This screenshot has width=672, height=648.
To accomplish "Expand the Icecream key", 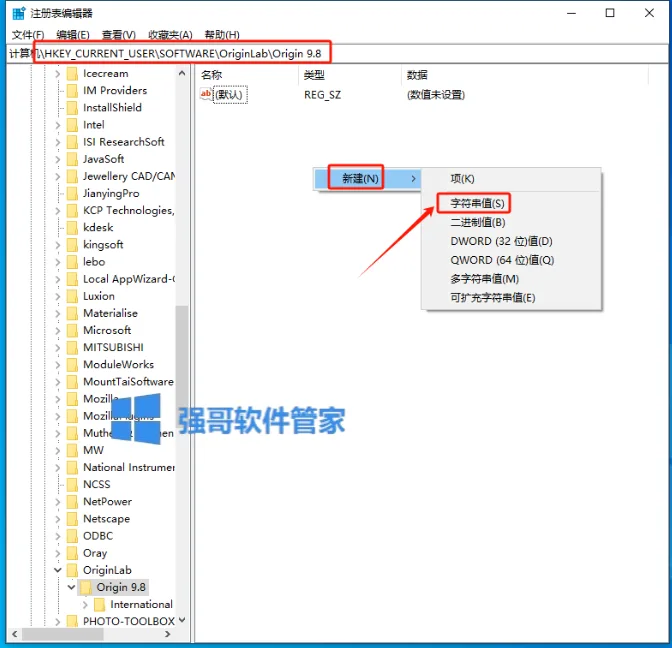I will click(x=58, y=74).
